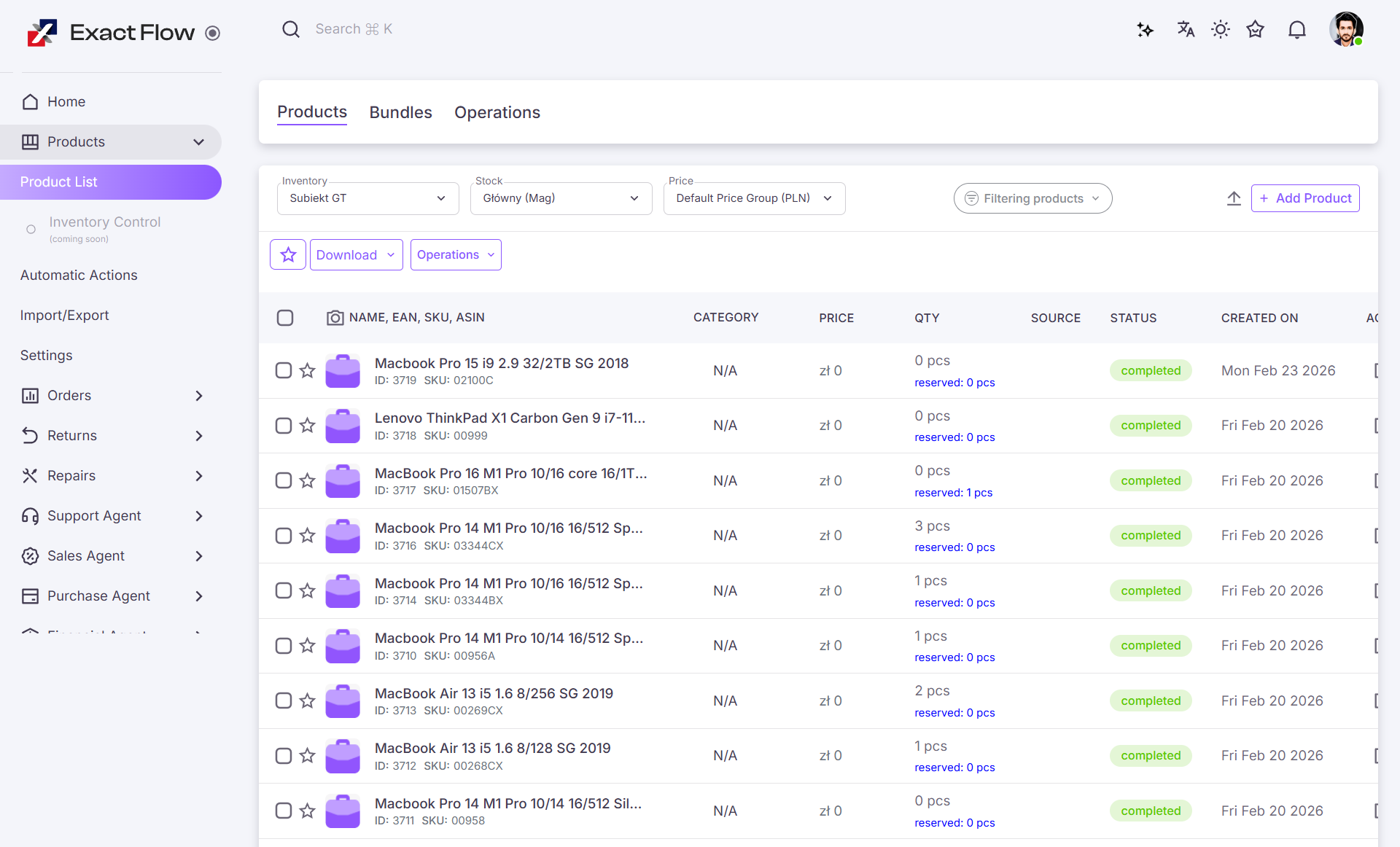Open the language translation icon
The height and width of the screenshot is (847, 1400).
coord(1186,30)
